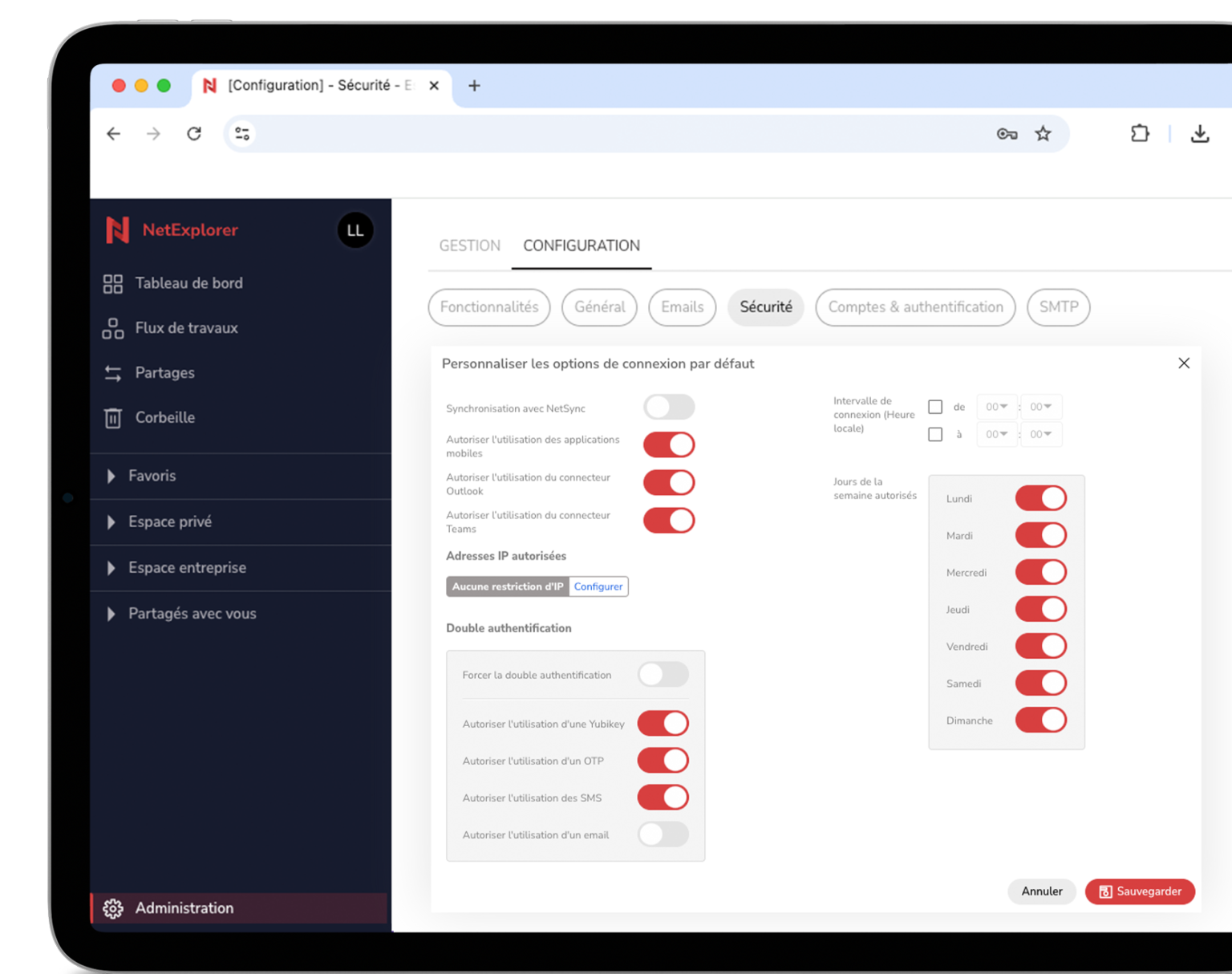Image resolution: width=1232 pixels, height=974 pixels.
Task: Click the Partages arrows icon
Action: 113,373
